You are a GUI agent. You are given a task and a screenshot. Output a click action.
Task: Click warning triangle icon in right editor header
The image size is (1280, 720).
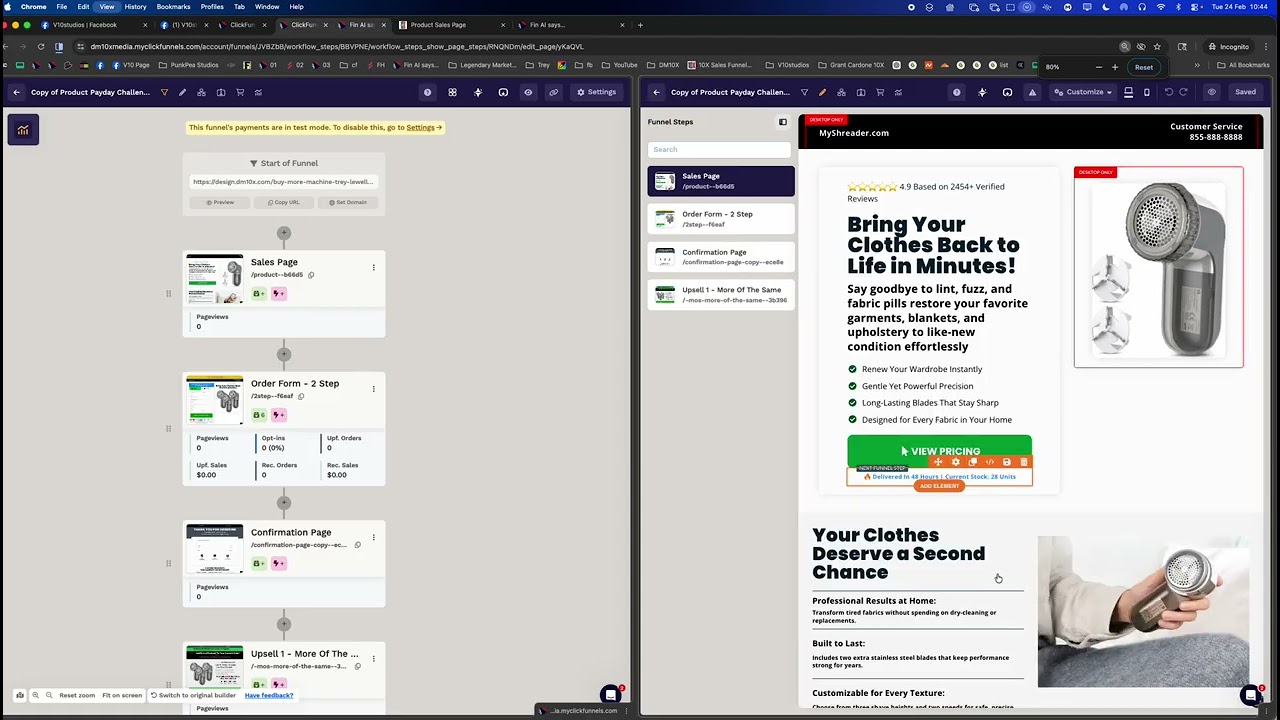point(1032,92)
